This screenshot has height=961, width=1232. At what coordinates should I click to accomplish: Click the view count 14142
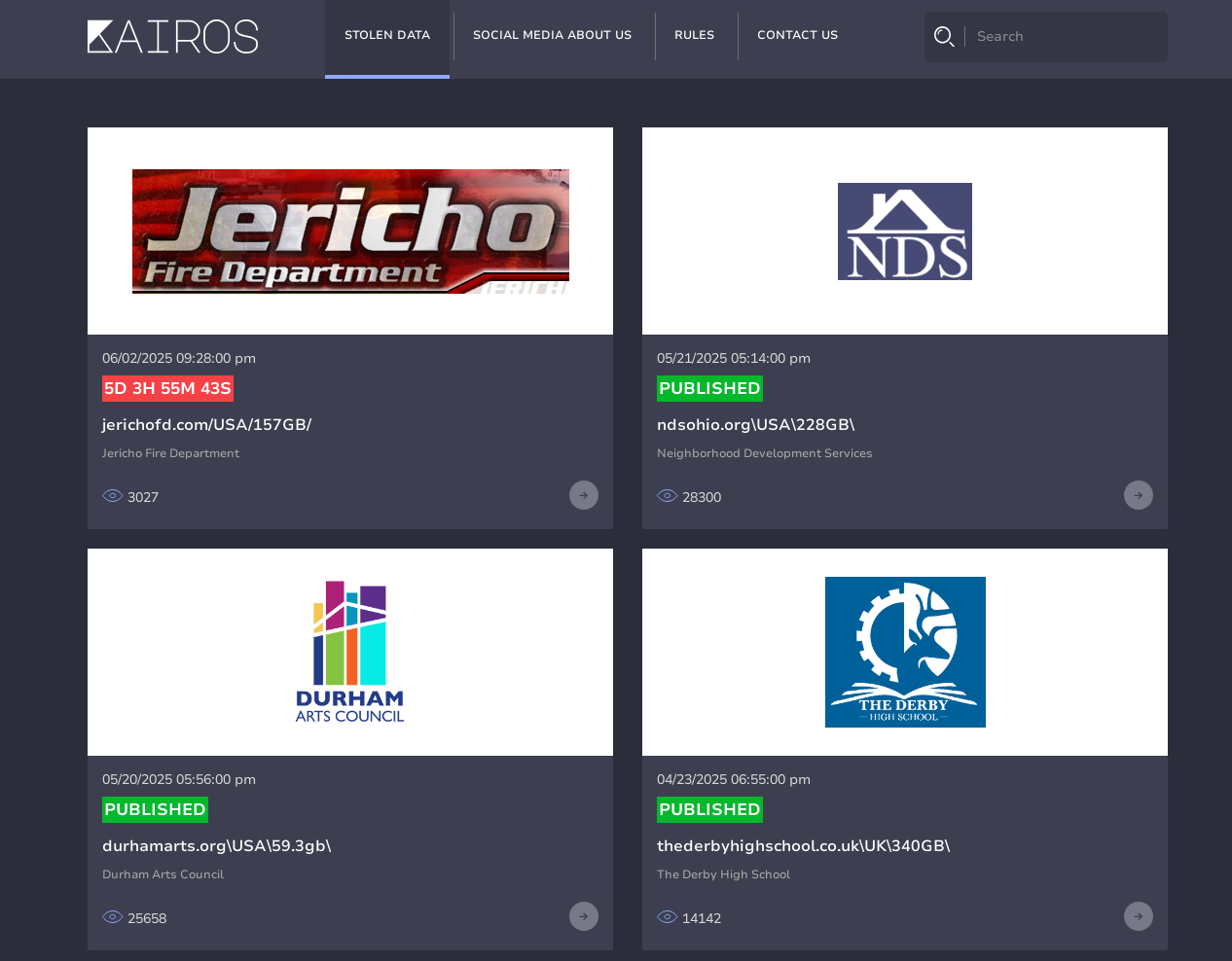click(x=702, y=918)
